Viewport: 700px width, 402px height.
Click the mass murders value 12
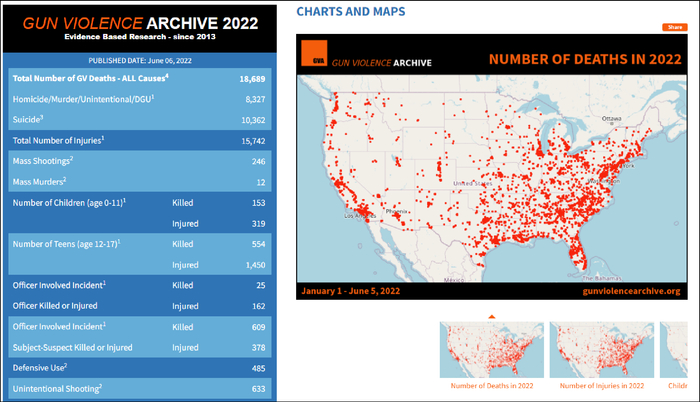coord(261,182)
